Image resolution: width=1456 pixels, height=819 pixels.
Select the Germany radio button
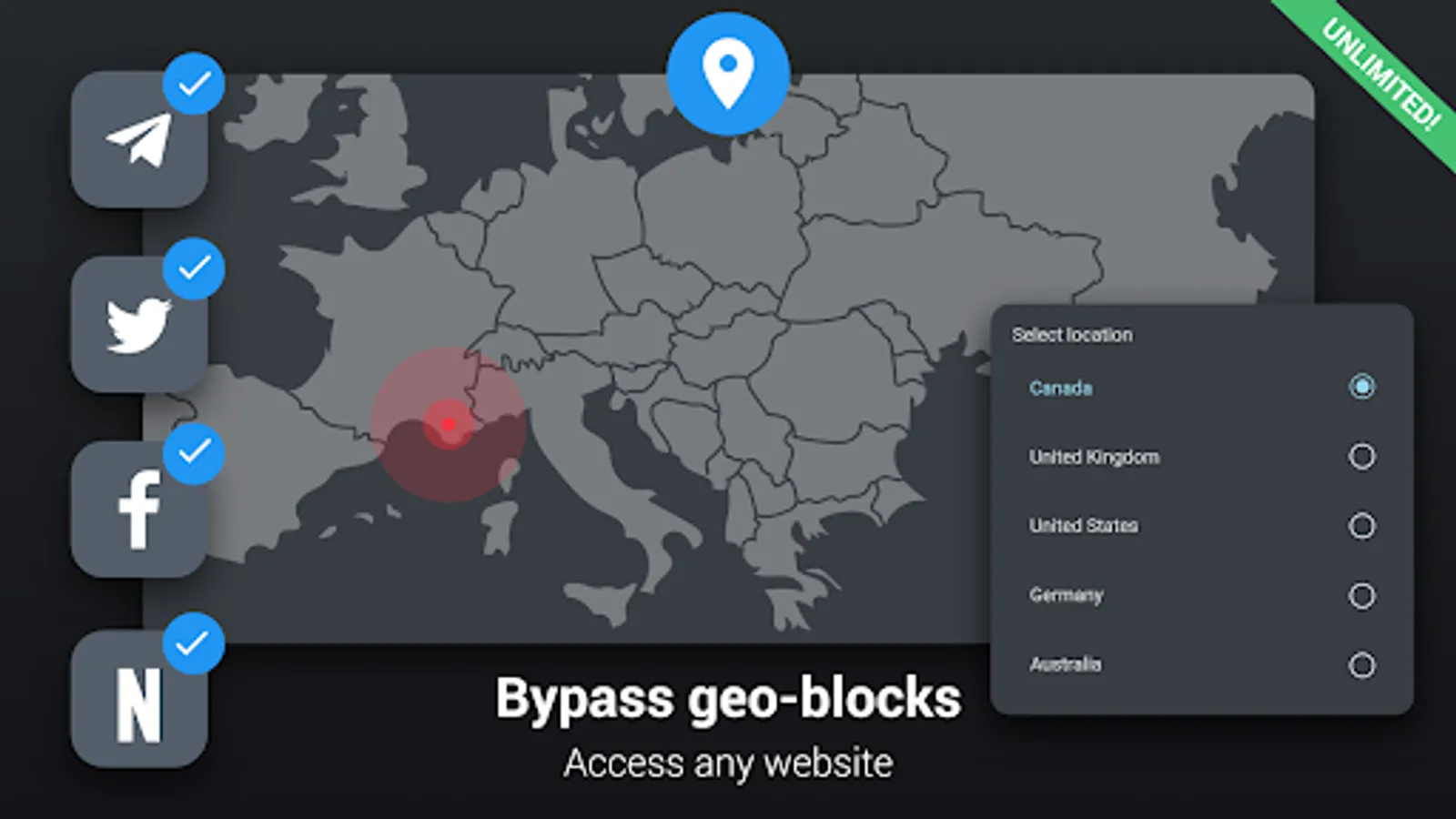pyautogui.click(x=1361, y=596)
